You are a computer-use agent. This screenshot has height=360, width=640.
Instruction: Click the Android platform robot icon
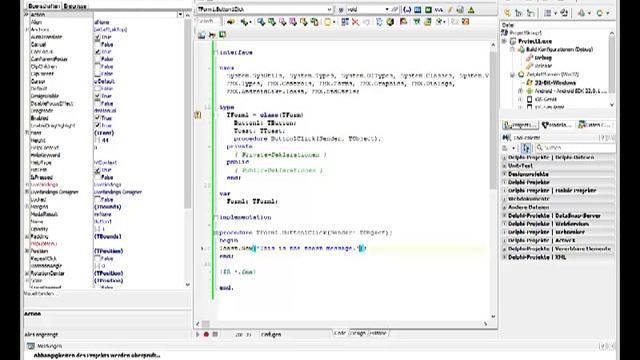(529, 91)
